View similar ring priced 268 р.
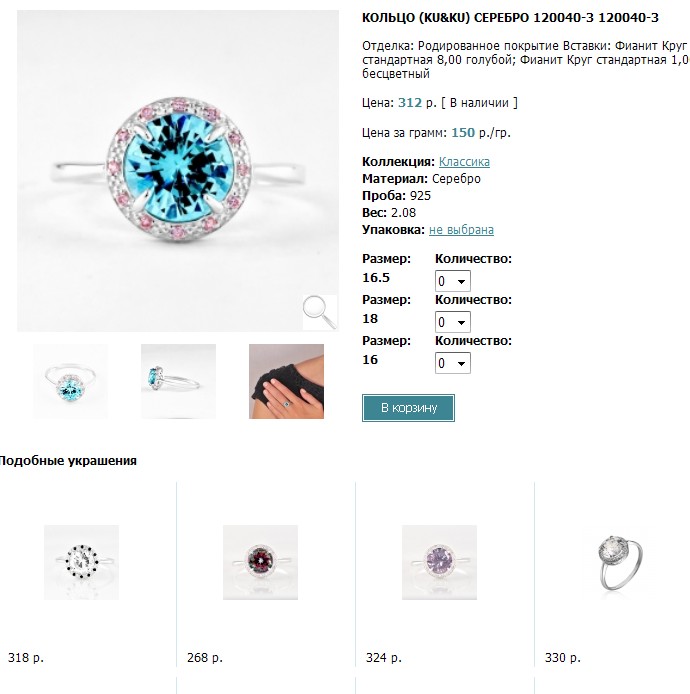Viewport: 690px width, 694px height. pyautogui.click(x=260, y=562)
